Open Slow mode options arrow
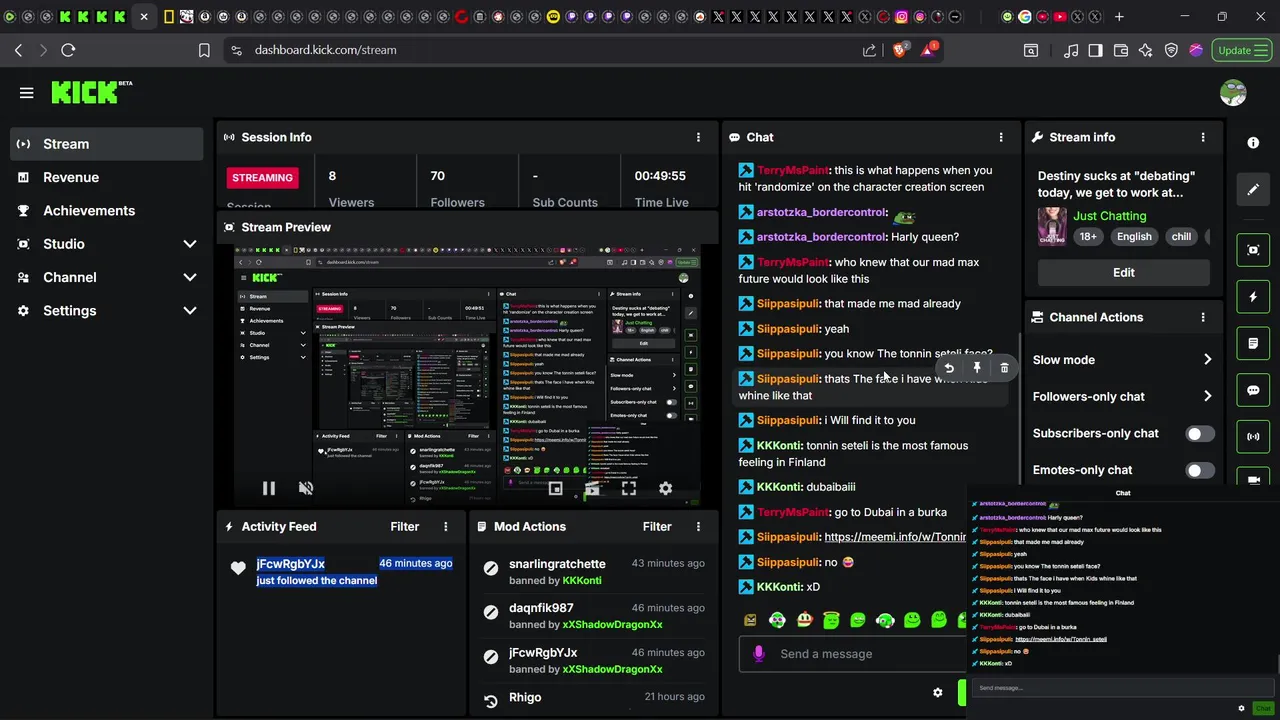 click(x=1207, y=360)
